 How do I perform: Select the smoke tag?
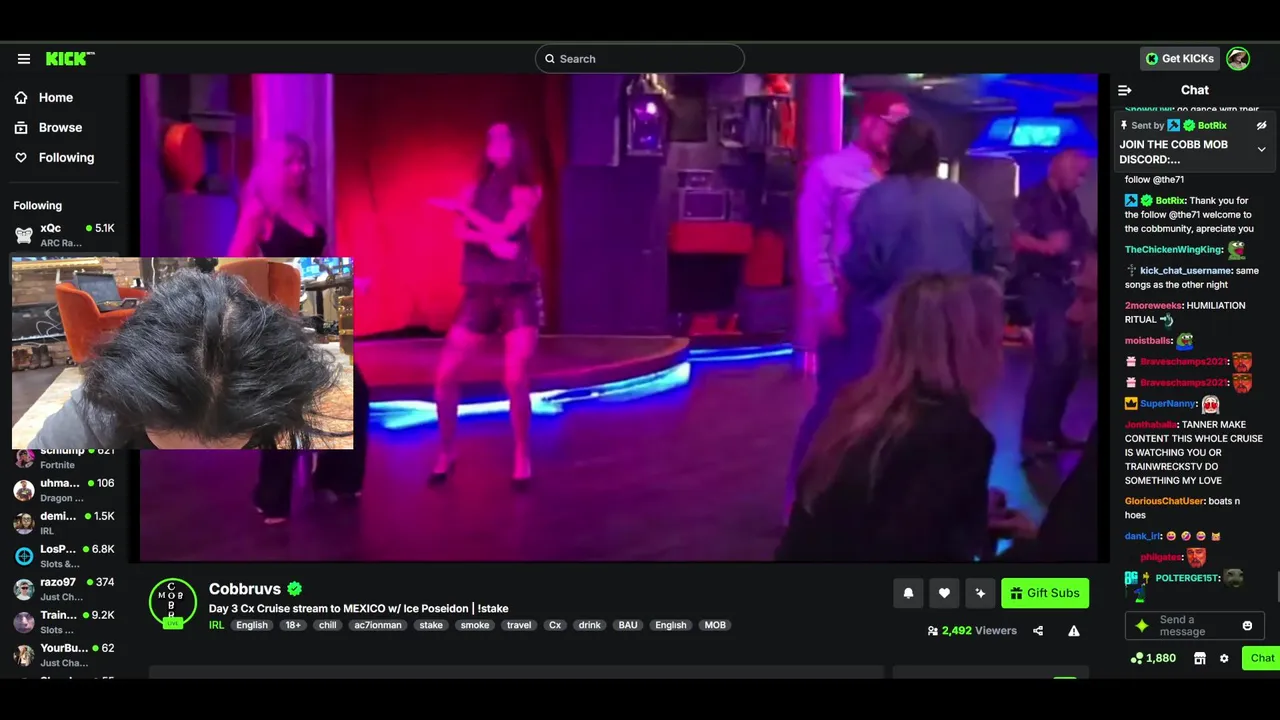click(475, 625)
